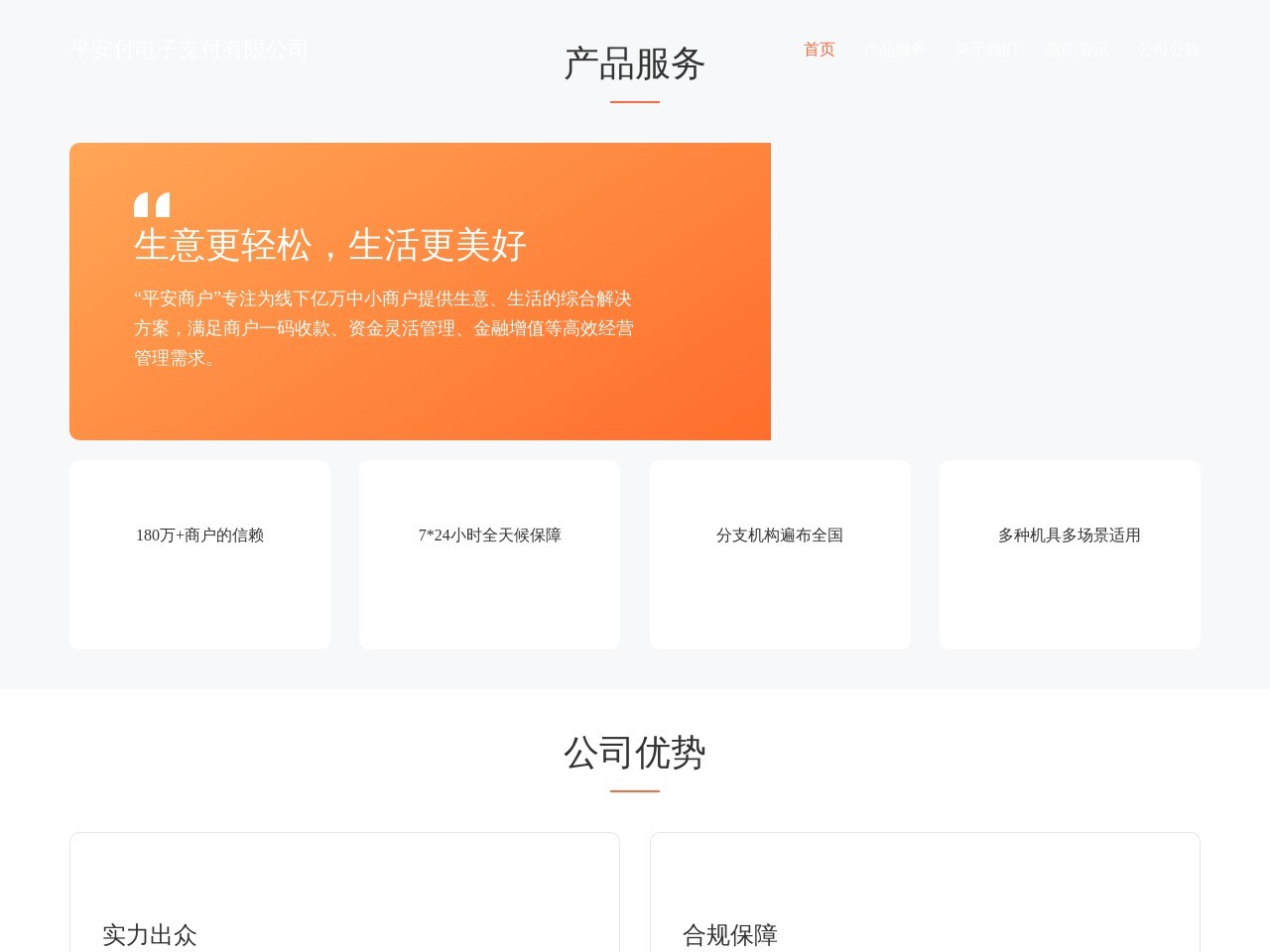Click the 平安付电子支付有限公司 logo text
The image size is (1270, 952).
click(189, 50)
